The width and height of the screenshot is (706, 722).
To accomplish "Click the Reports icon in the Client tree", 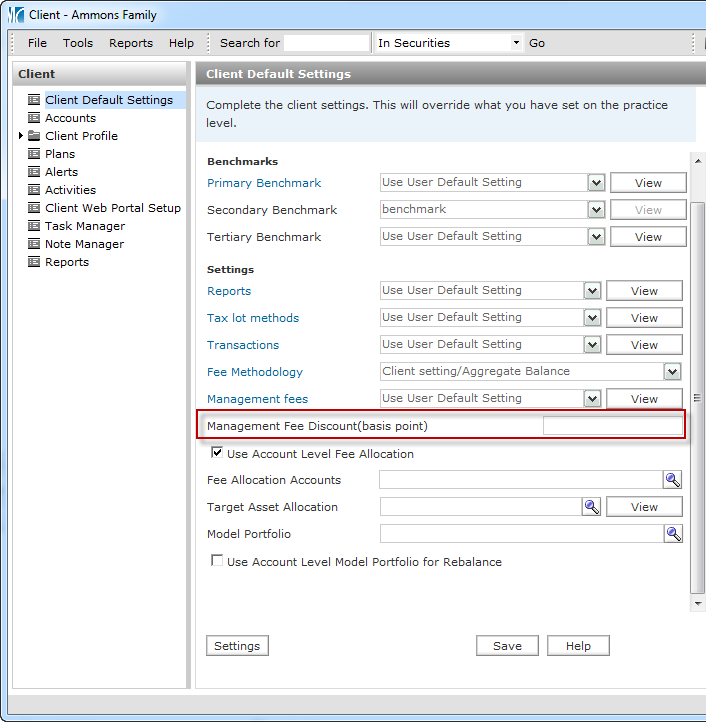I will pos(34,262).
